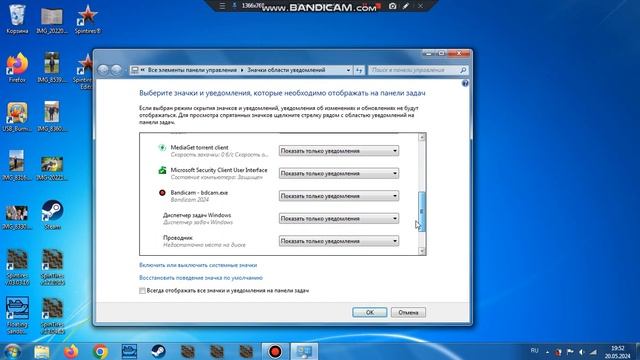Image resolution: width=640 pixels, height=360 pixels.
Task: Click the MediaGet torrent client icon
Action: 162,148
